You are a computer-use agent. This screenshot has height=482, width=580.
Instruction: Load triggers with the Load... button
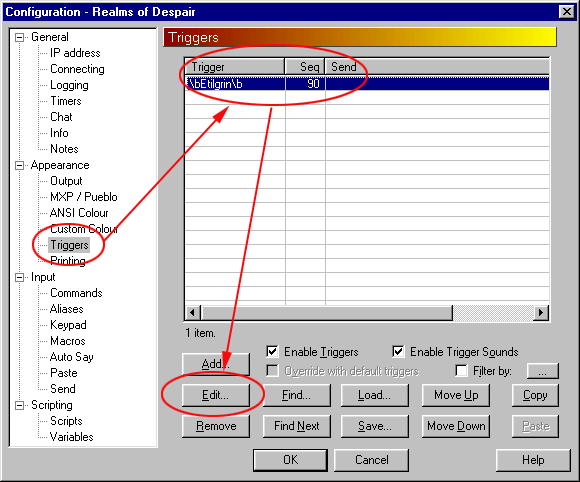[x=375, y=395]
